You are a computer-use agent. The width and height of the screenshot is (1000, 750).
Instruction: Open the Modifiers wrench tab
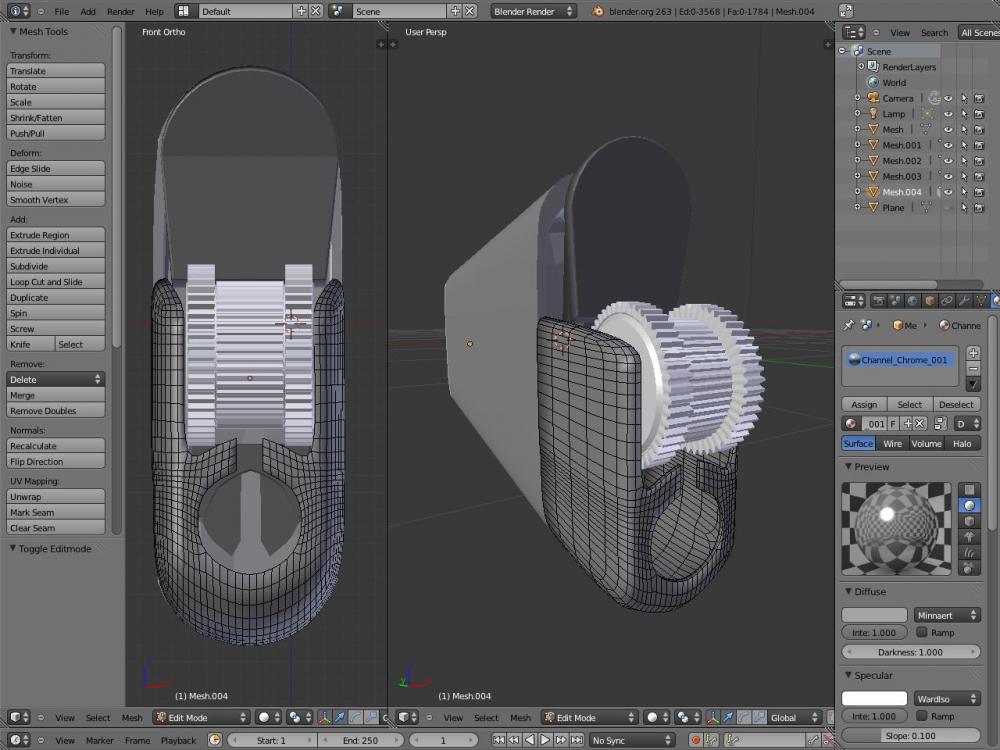[x=964, y=300]
